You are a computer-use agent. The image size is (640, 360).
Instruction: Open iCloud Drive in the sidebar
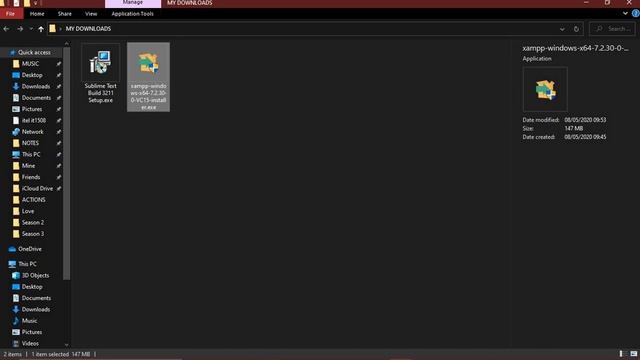37,189
